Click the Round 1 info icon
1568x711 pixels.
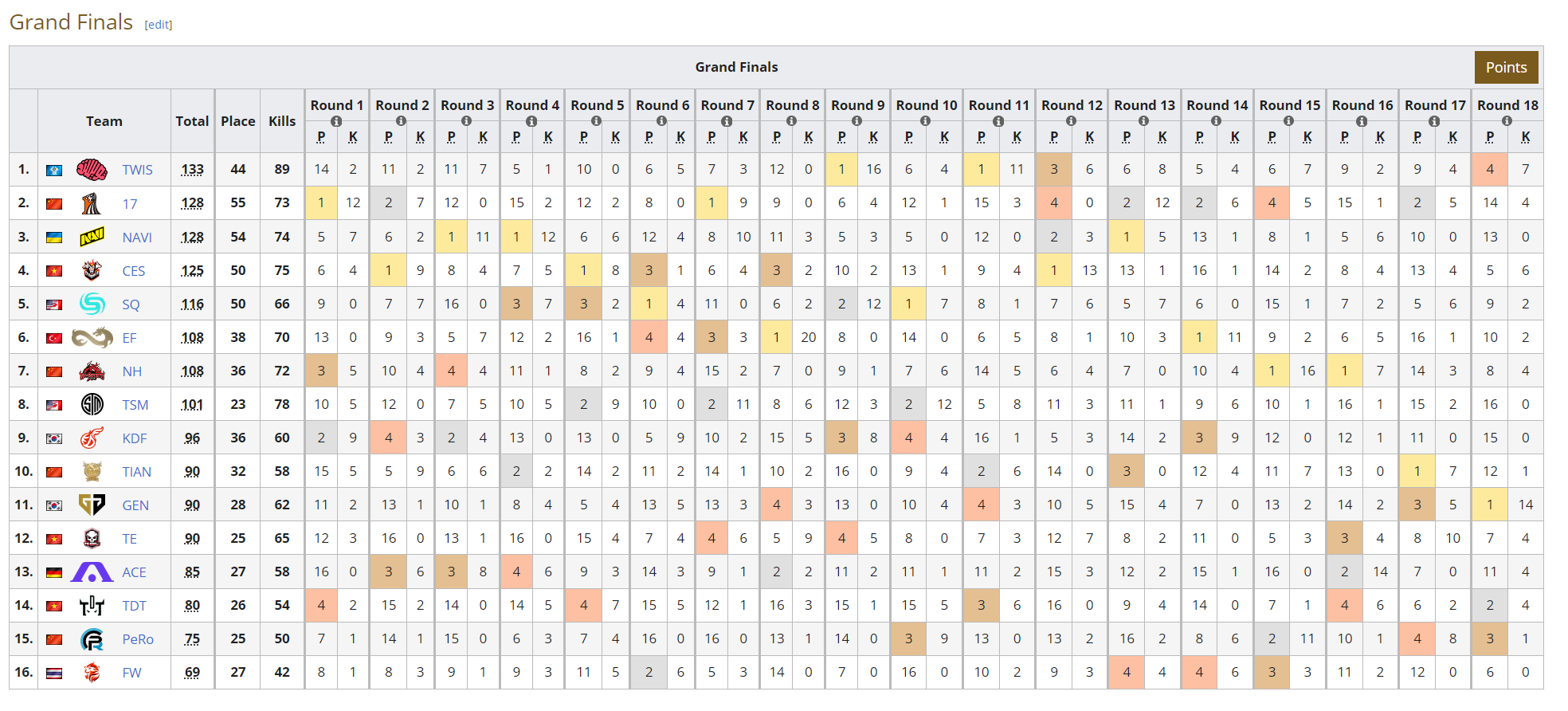pos(336,121)
